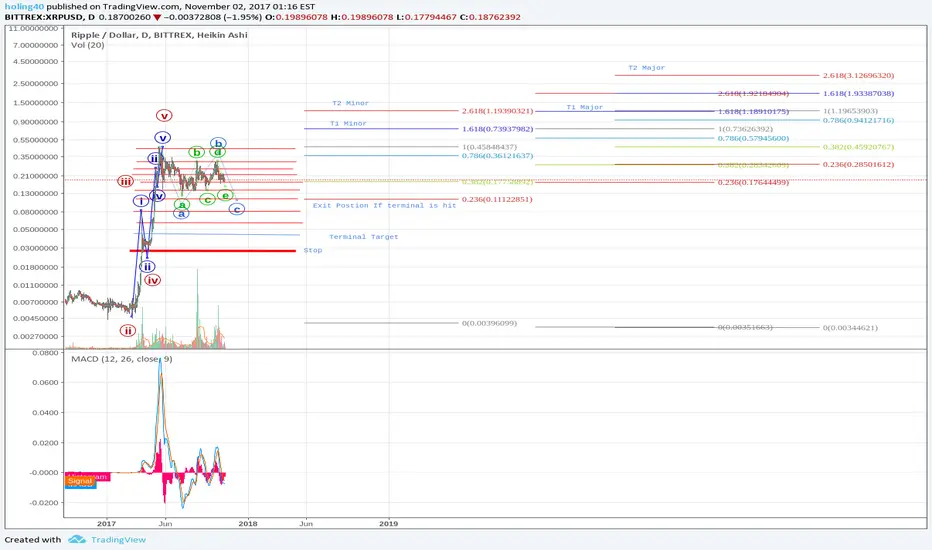This screenshot has width=932, height=550.
Task: Select the green circled d wave marker
Action: (218, 152)
